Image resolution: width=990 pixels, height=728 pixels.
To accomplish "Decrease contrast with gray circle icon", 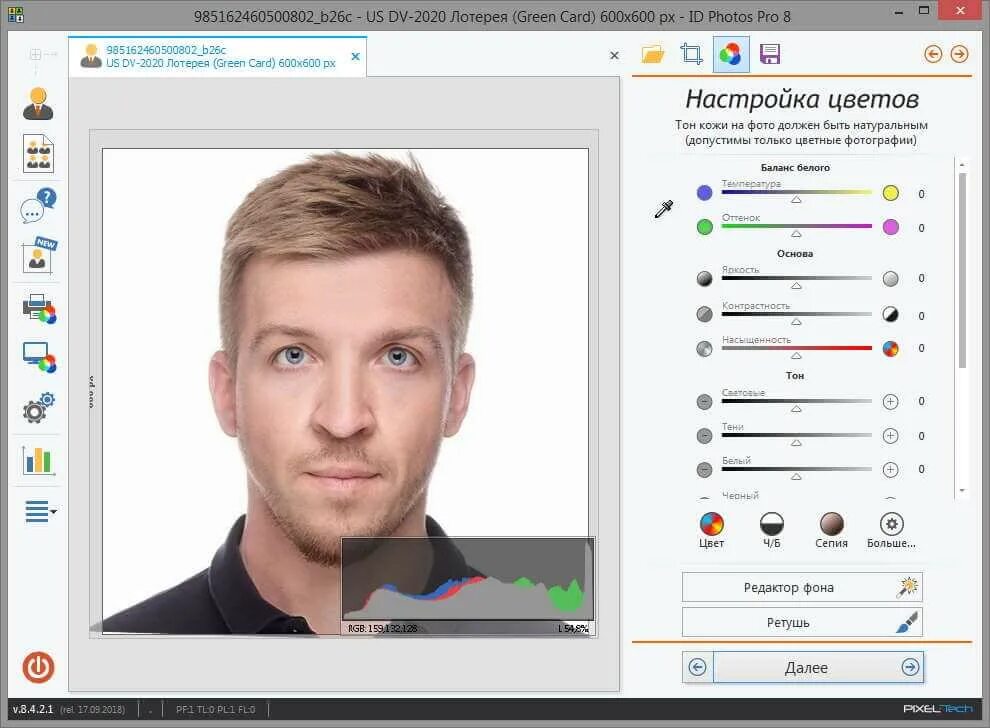I will (705, 314).
